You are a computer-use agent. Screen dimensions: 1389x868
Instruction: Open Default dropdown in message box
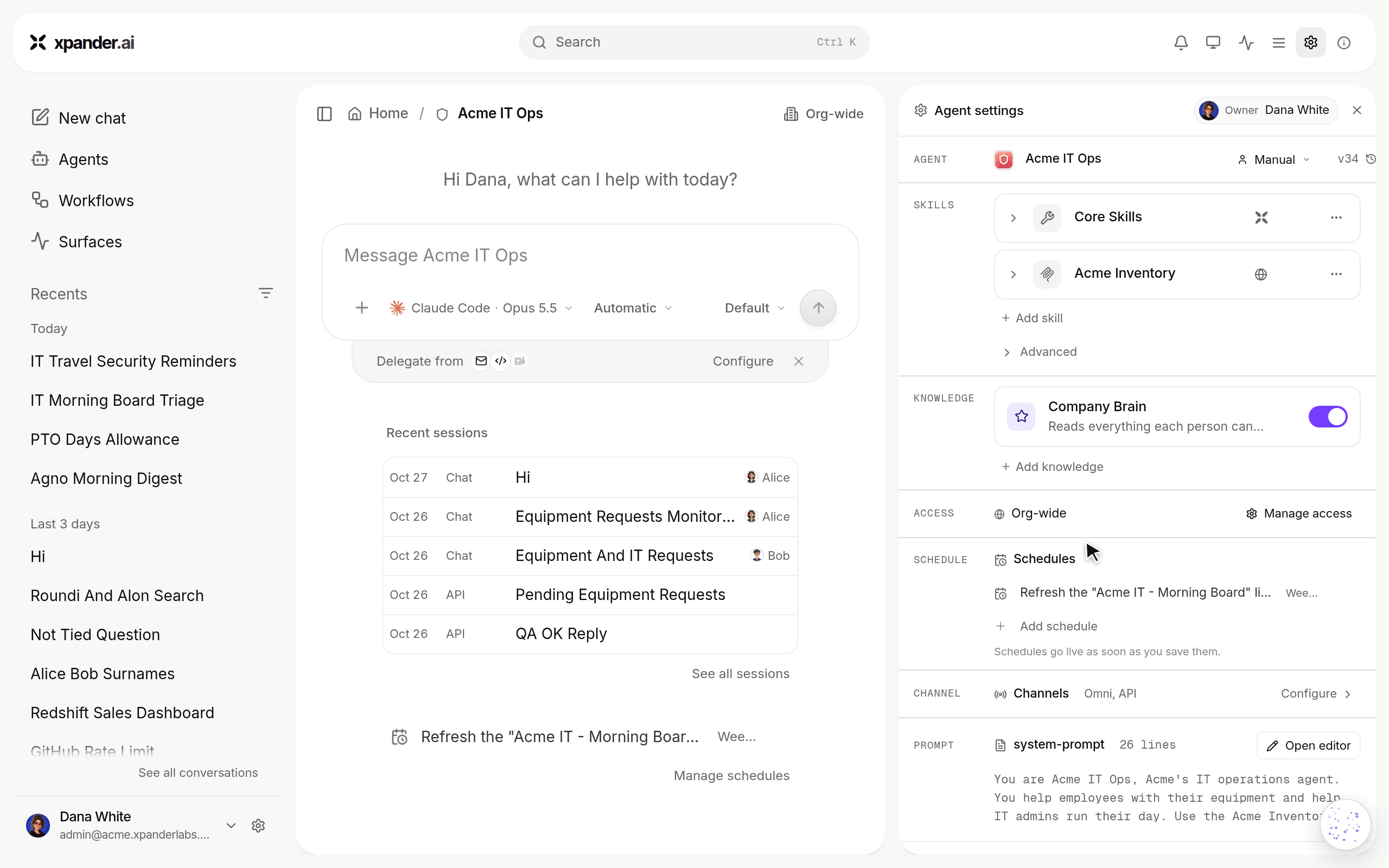click(x=754, y=308)
